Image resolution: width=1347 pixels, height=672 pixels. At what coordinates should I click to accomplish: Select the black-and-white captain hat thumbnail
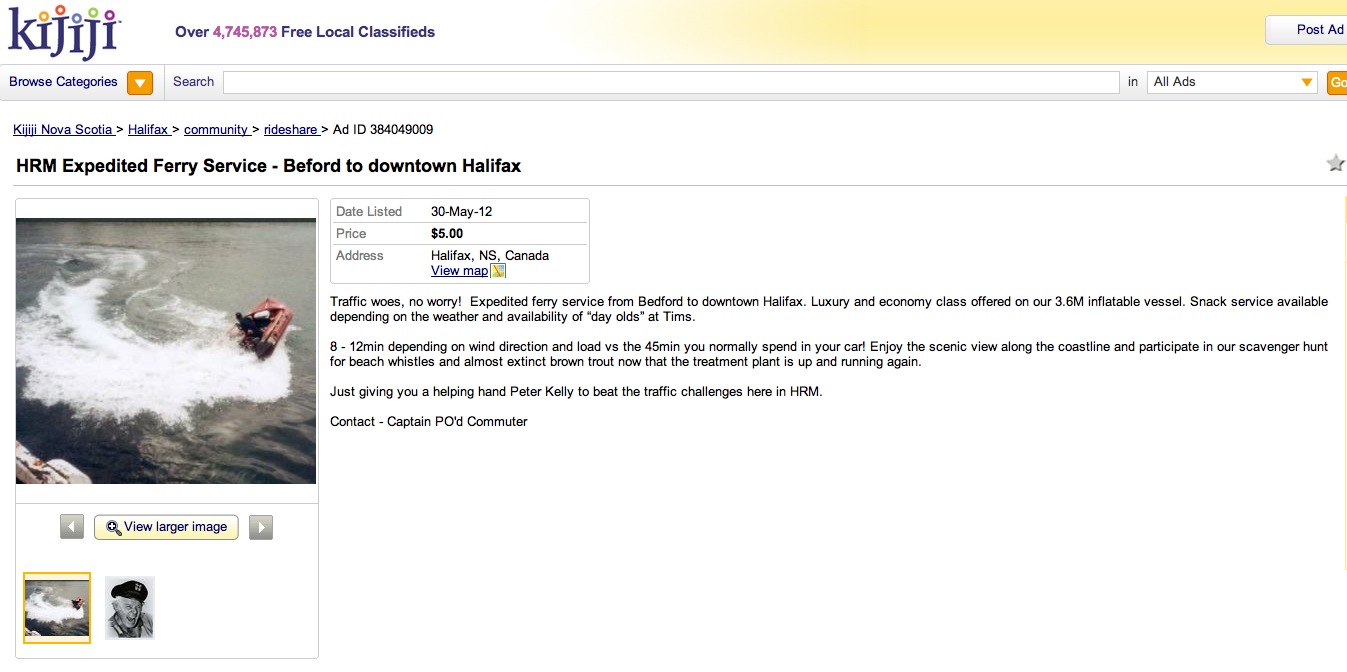(x=130, y=607)
